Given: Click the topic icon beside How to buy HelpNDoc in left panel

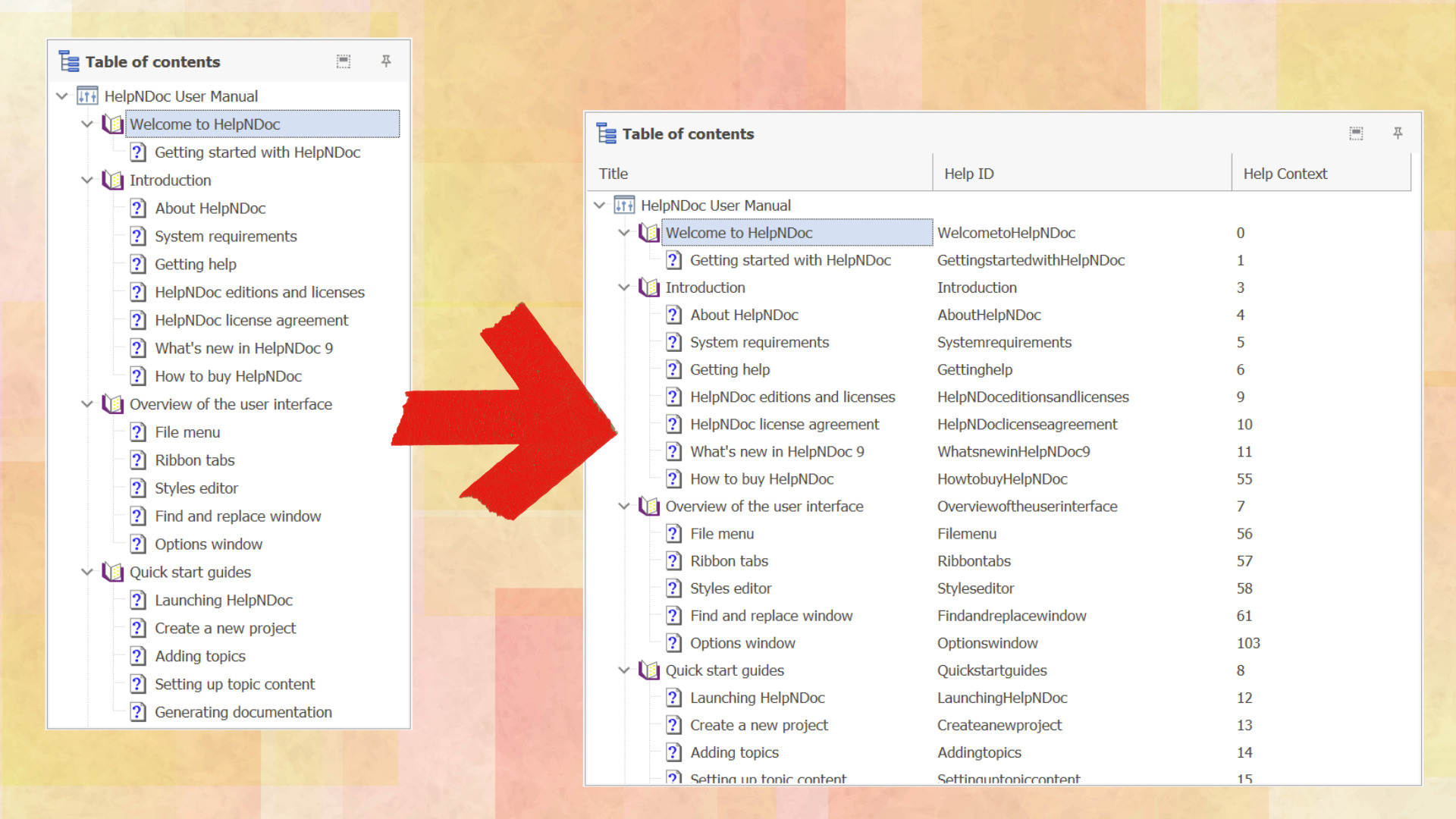Looking at the screenshot, I should tap(138, 375).
